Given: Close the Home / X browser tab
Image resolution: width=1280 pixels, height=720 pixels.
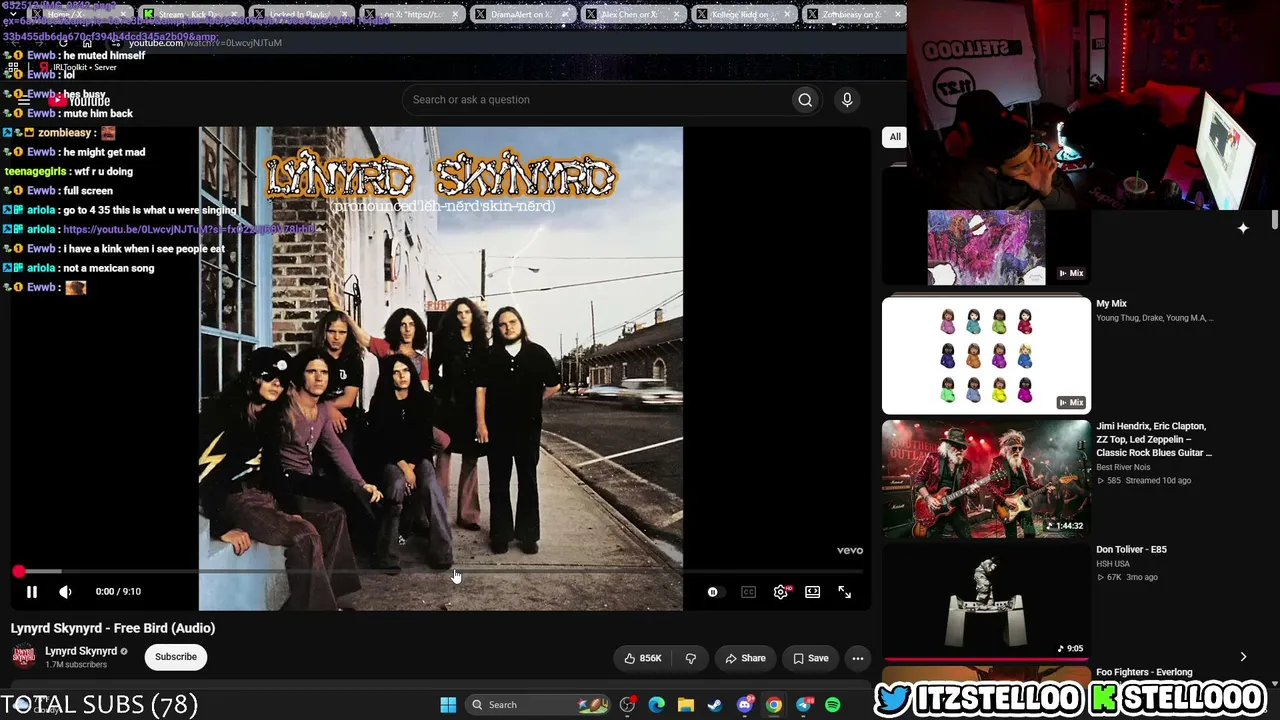Looking at the screenshot, I should point(125,15).
